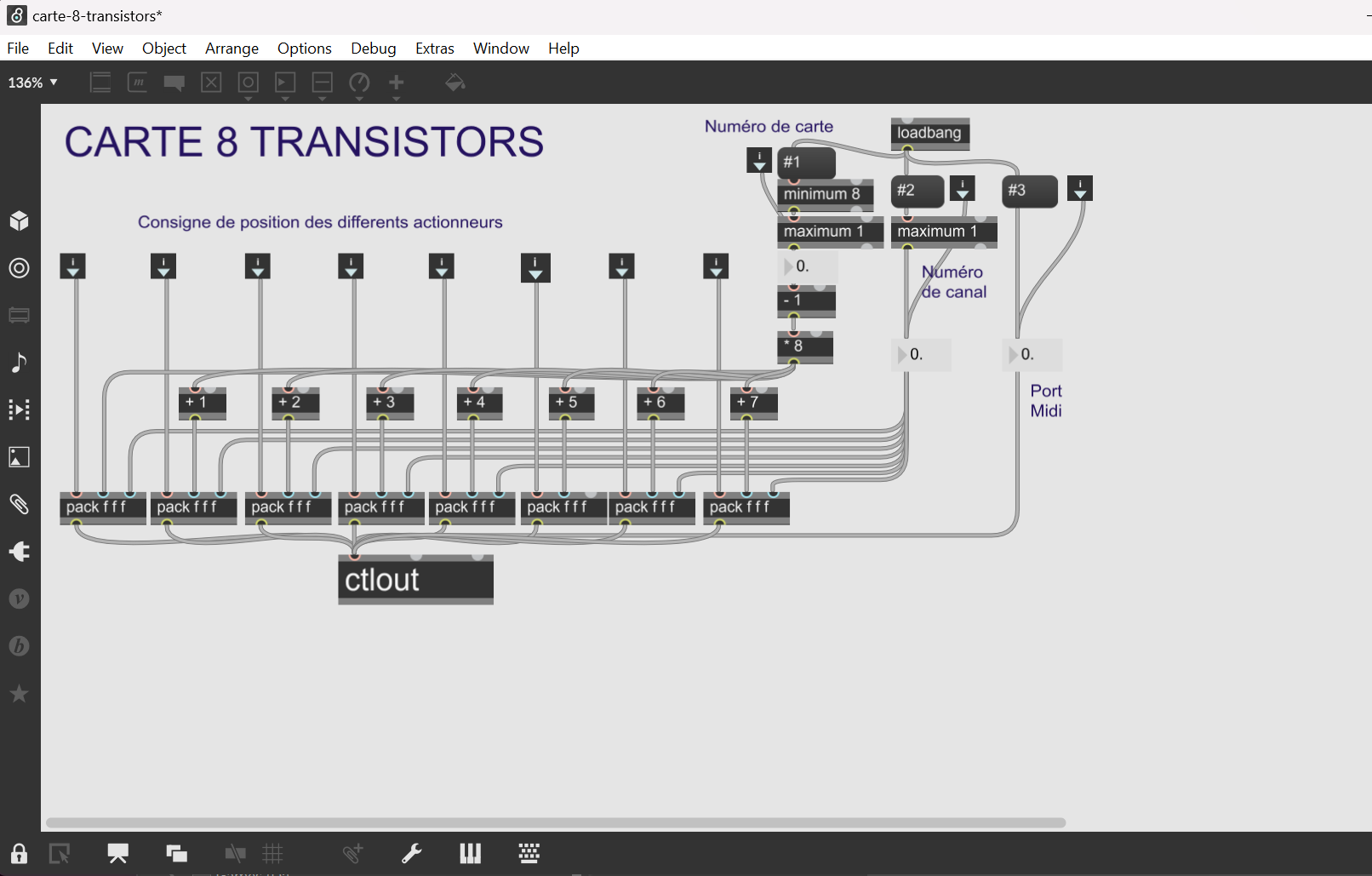This screenshot has width=1372, height=876.
Task: Open the BEAP modules sidebar icon
Action: pyautogui.click(x=20, y=646)
